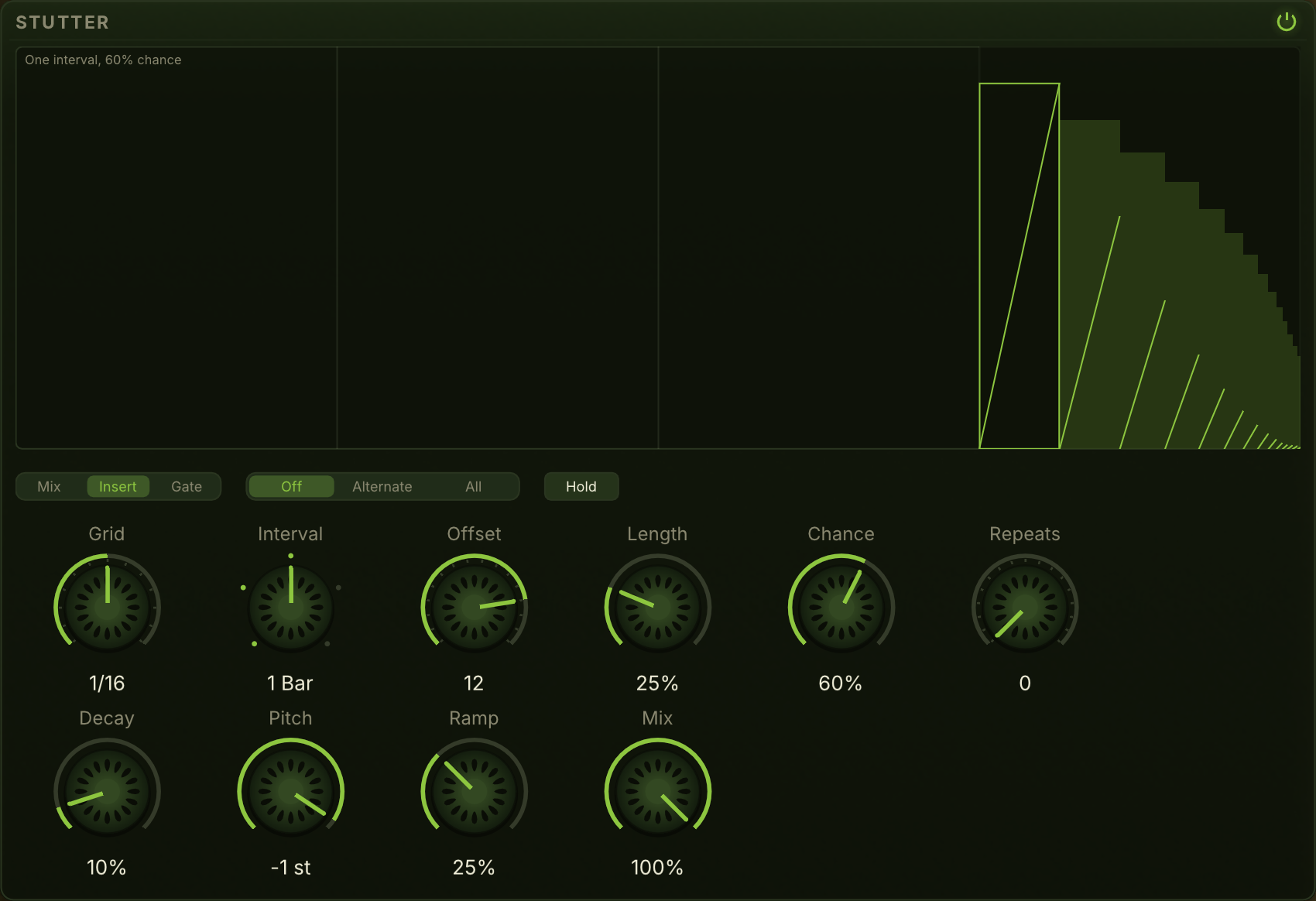Click the bottom-row Mix knob
Screen dimensions: 1316x901
[x=657, y=790]
